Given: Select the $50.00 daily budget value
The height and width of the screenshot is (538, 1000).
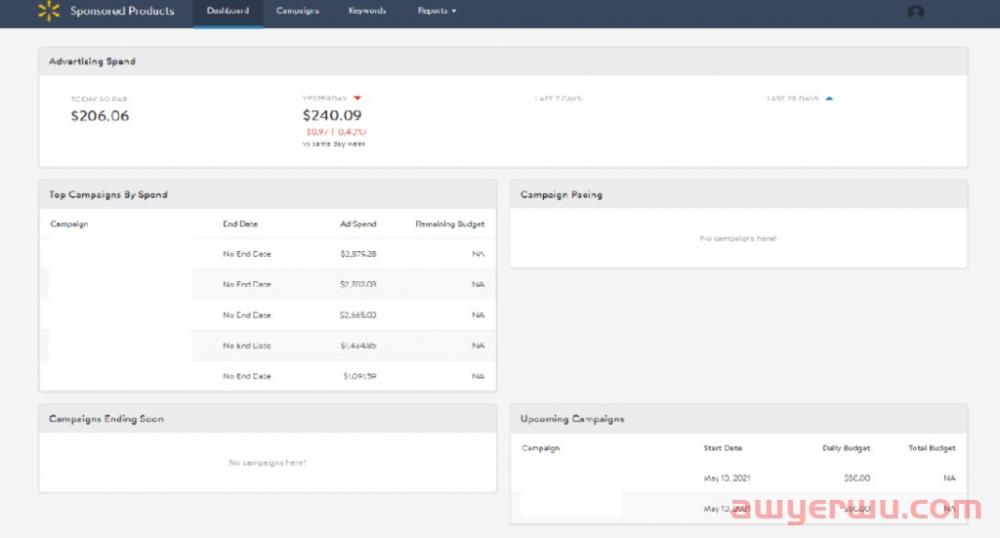Looking at the screenshot, I should (x=857, y=478).
